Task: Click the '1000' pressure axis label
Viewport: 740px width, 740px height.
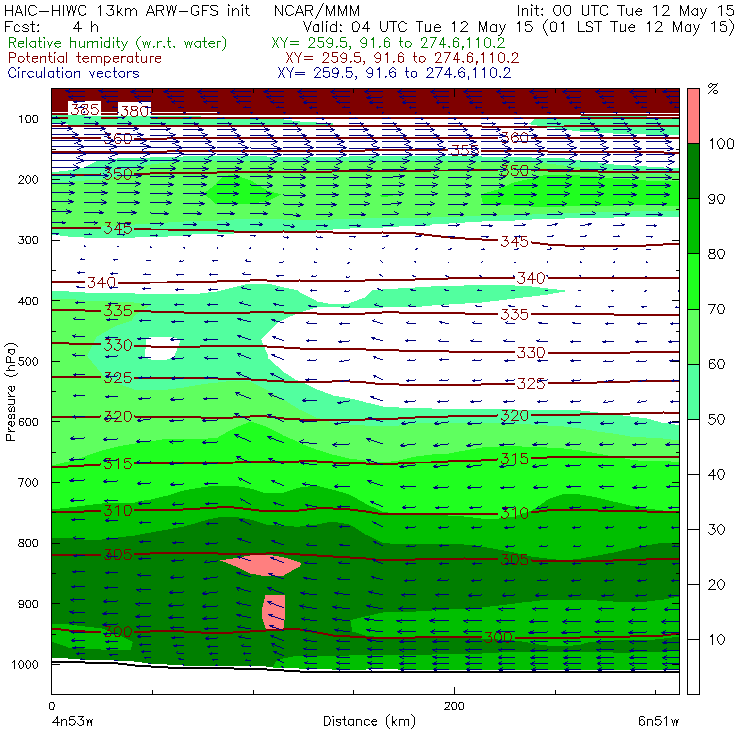Action: [25, 664]
